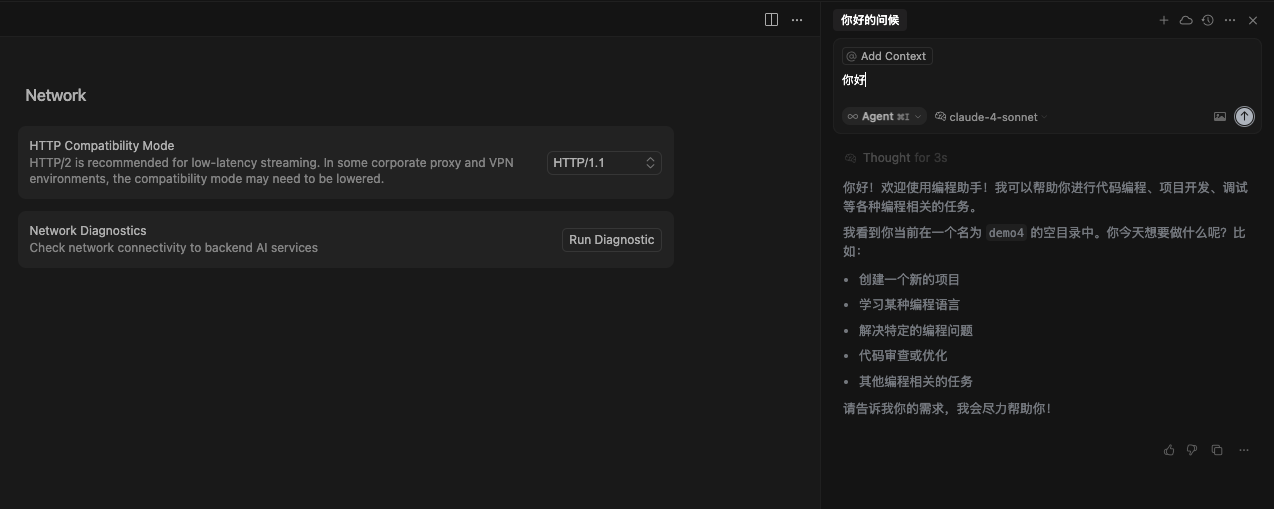Image resolution: width=1274 pixels, height=509 pixels.
Task: Expand the Agent mode selector
Action: tap(884, 117)
